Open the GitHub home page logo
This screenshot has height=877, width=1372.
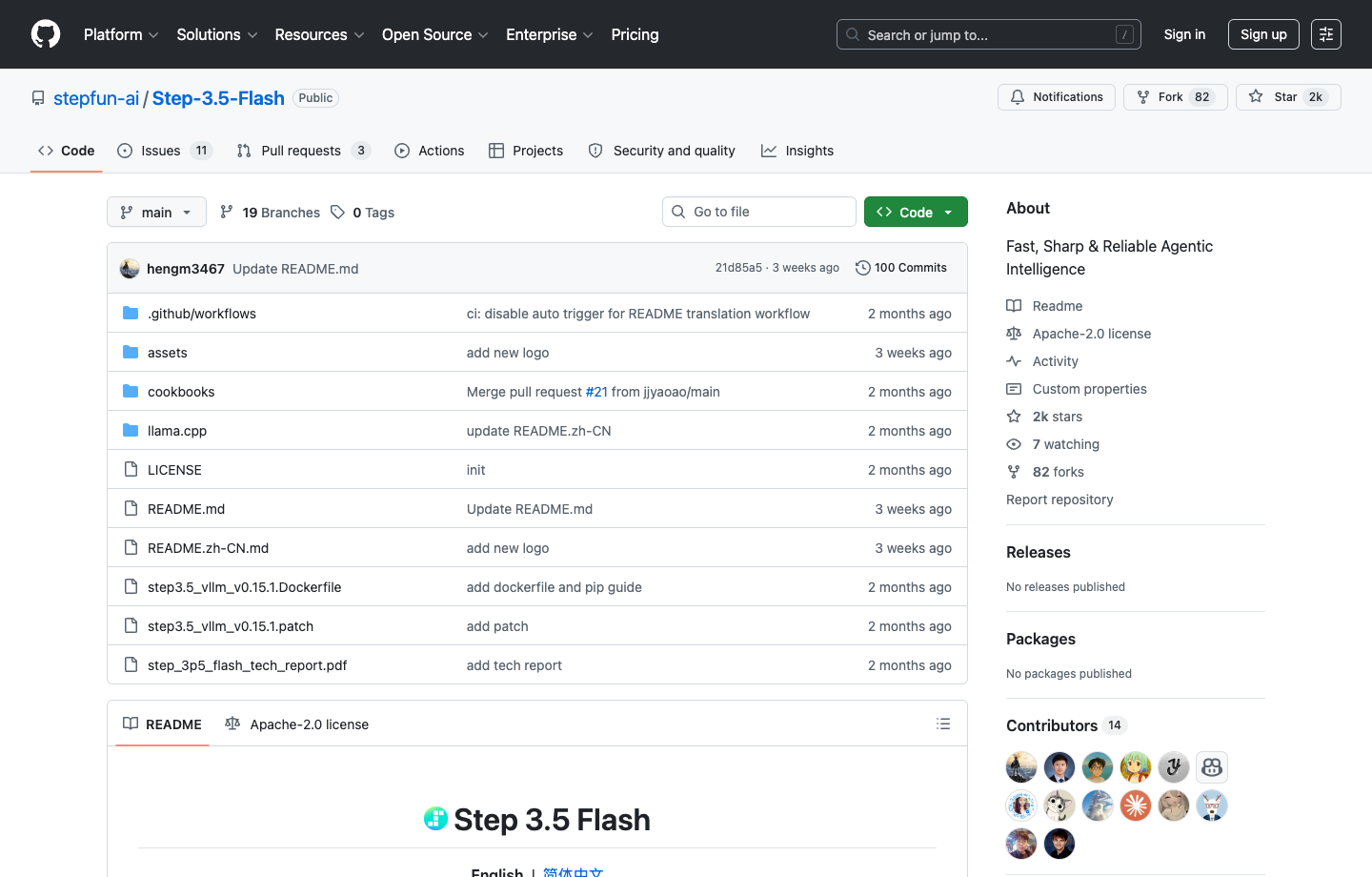point(45,34)
